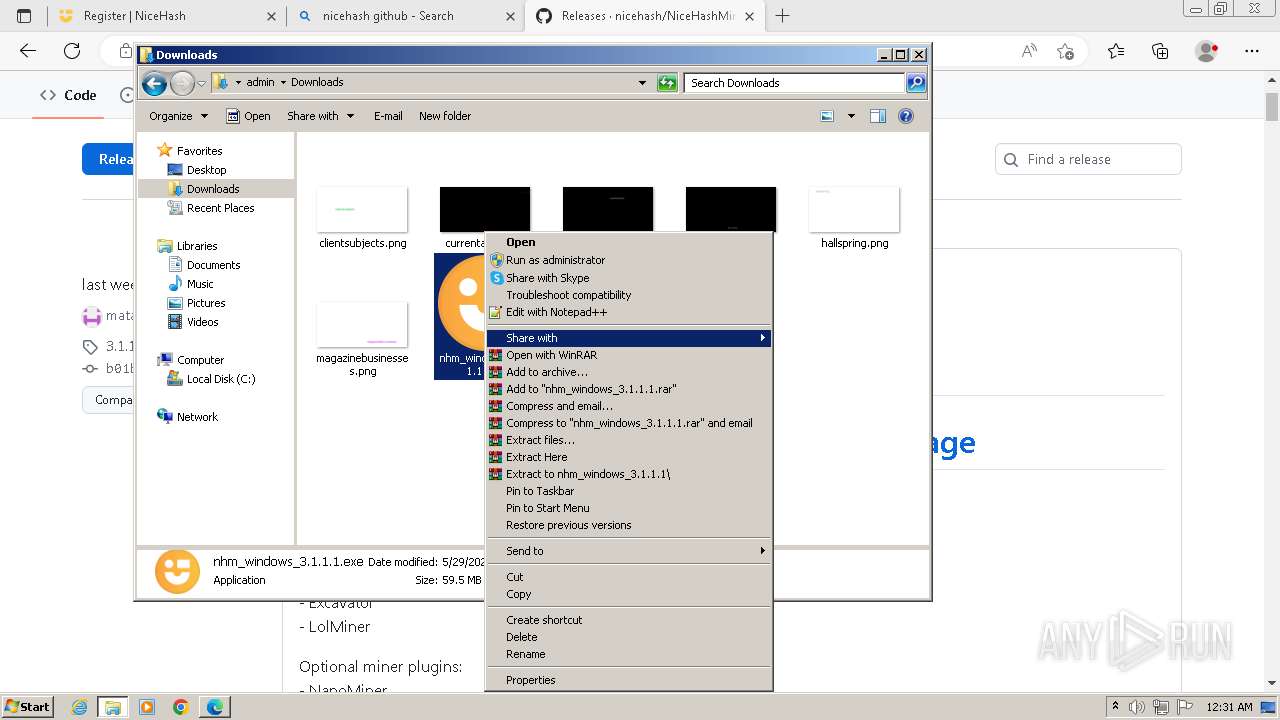Click Search Downloads field
Viewport: 1280px width, 720px height.
click(795, 83)
